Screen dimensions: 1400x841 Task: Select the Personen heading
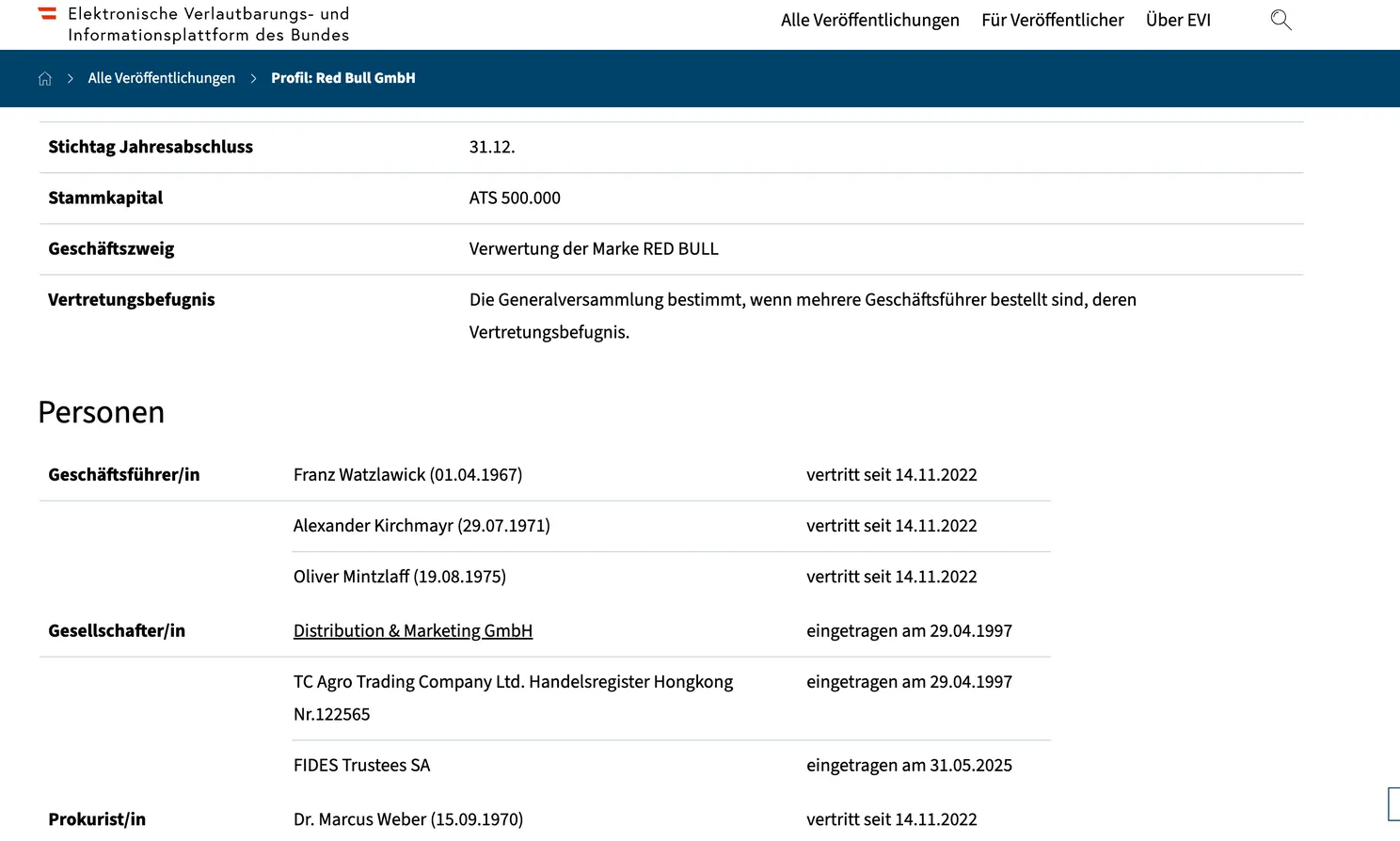pos(102,412)
